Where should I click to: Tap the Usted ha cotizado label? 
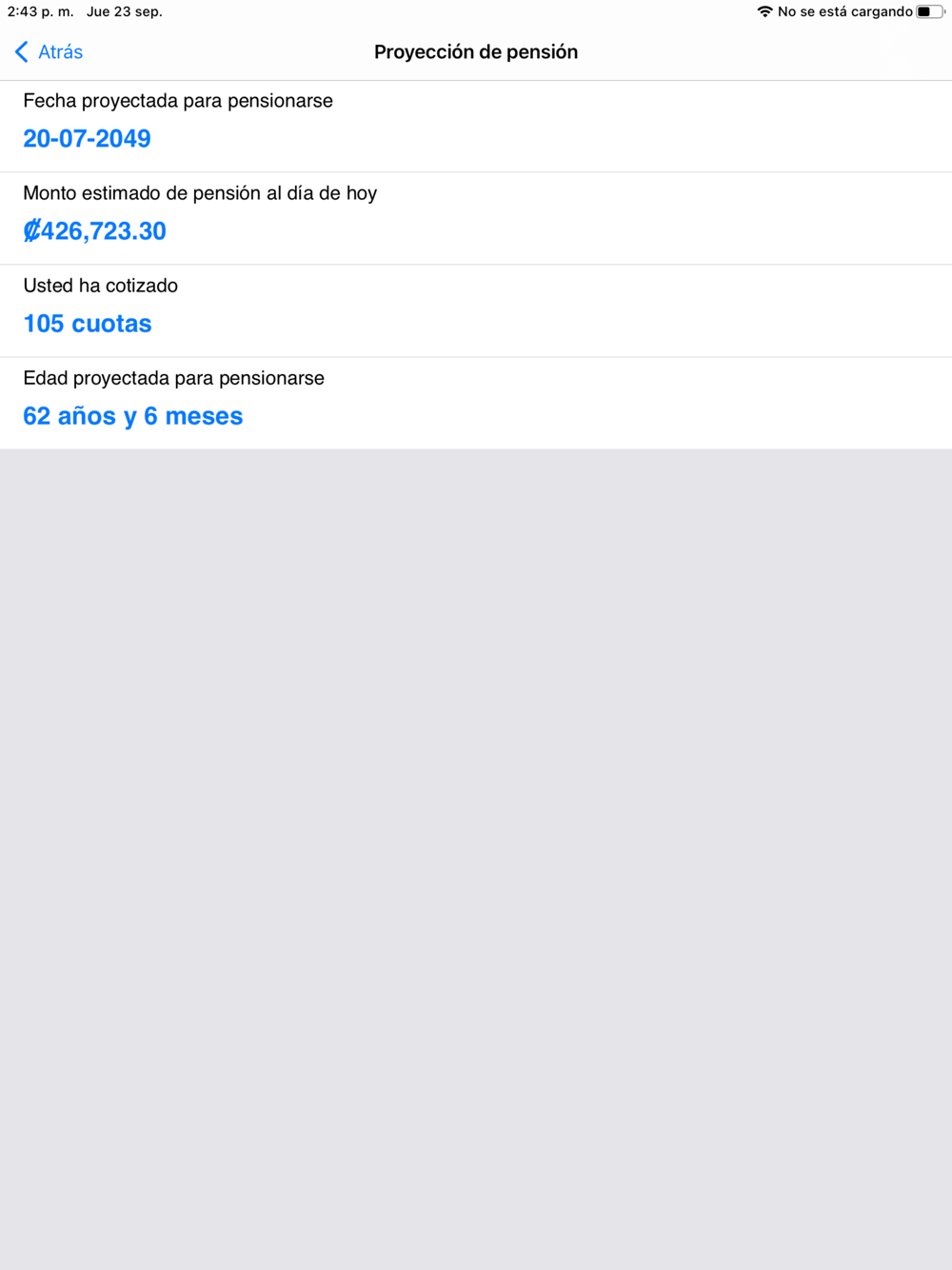click(x=101, y=286)
